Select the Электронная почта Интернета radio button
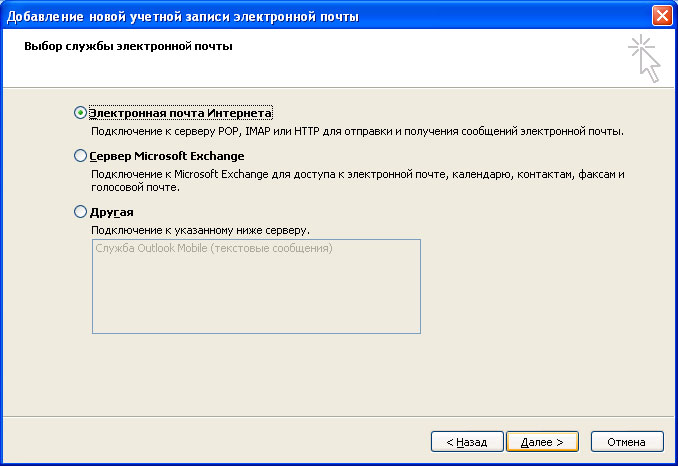This screenshot has width=678, height=466. 81,113
